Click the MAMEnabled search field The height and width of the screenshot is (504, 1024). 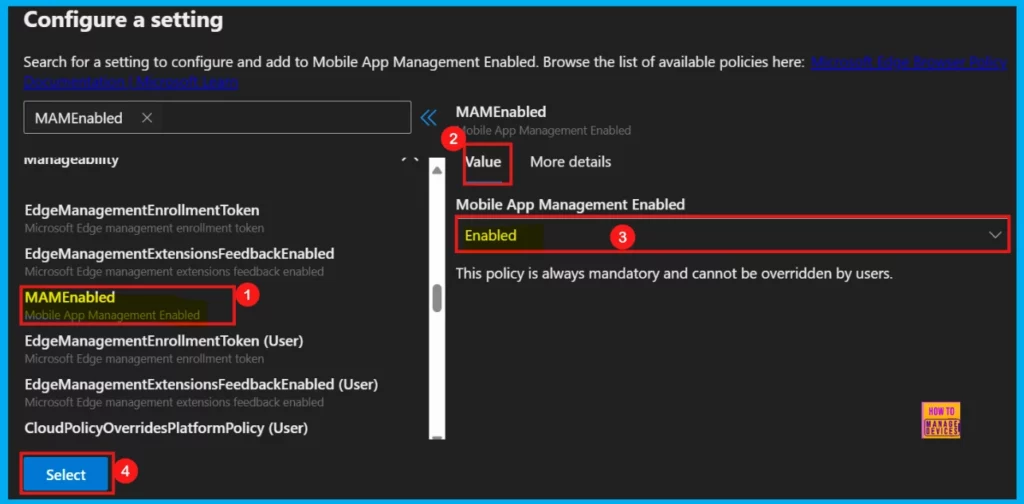pos(217,118)
